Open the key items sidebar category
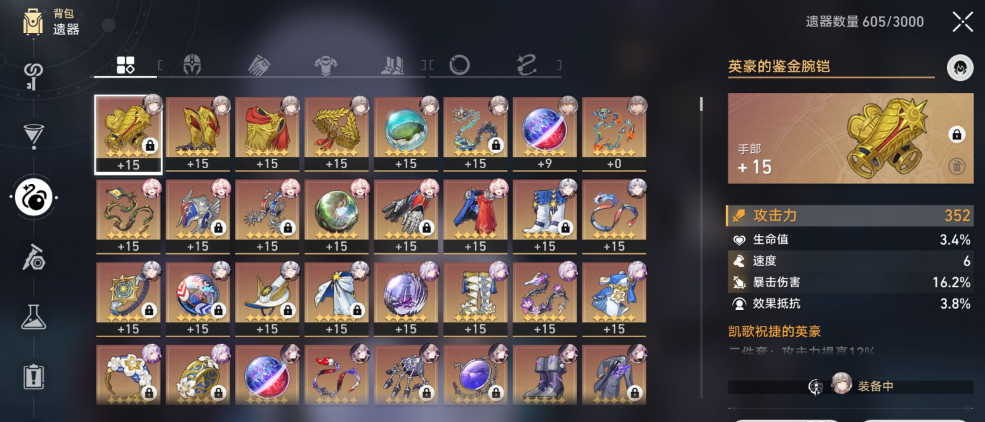Viewport: 985px width, 422px height. click(33, 77)
